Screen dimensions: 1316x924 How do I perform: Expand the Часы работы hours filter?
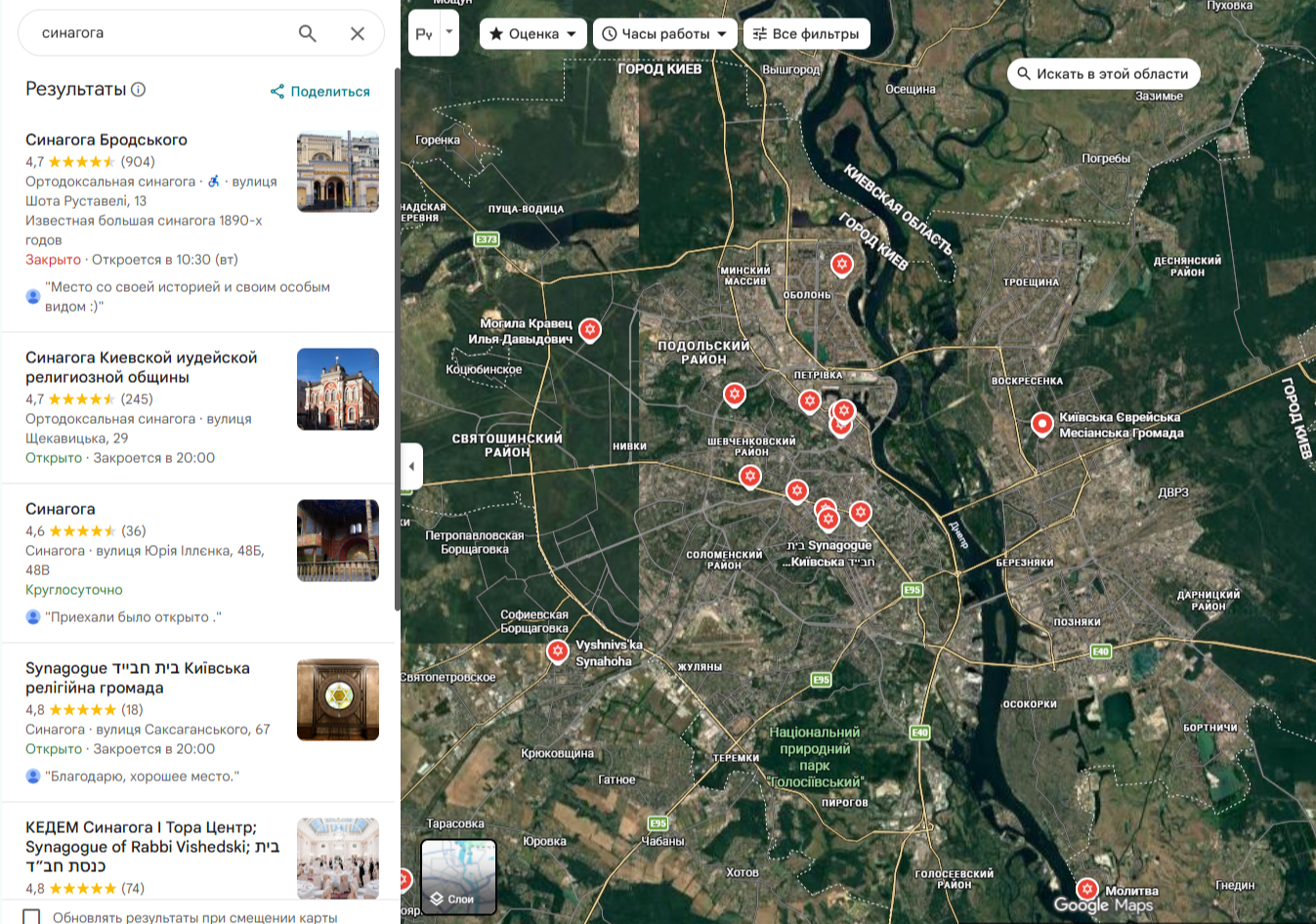coord(665,33)
